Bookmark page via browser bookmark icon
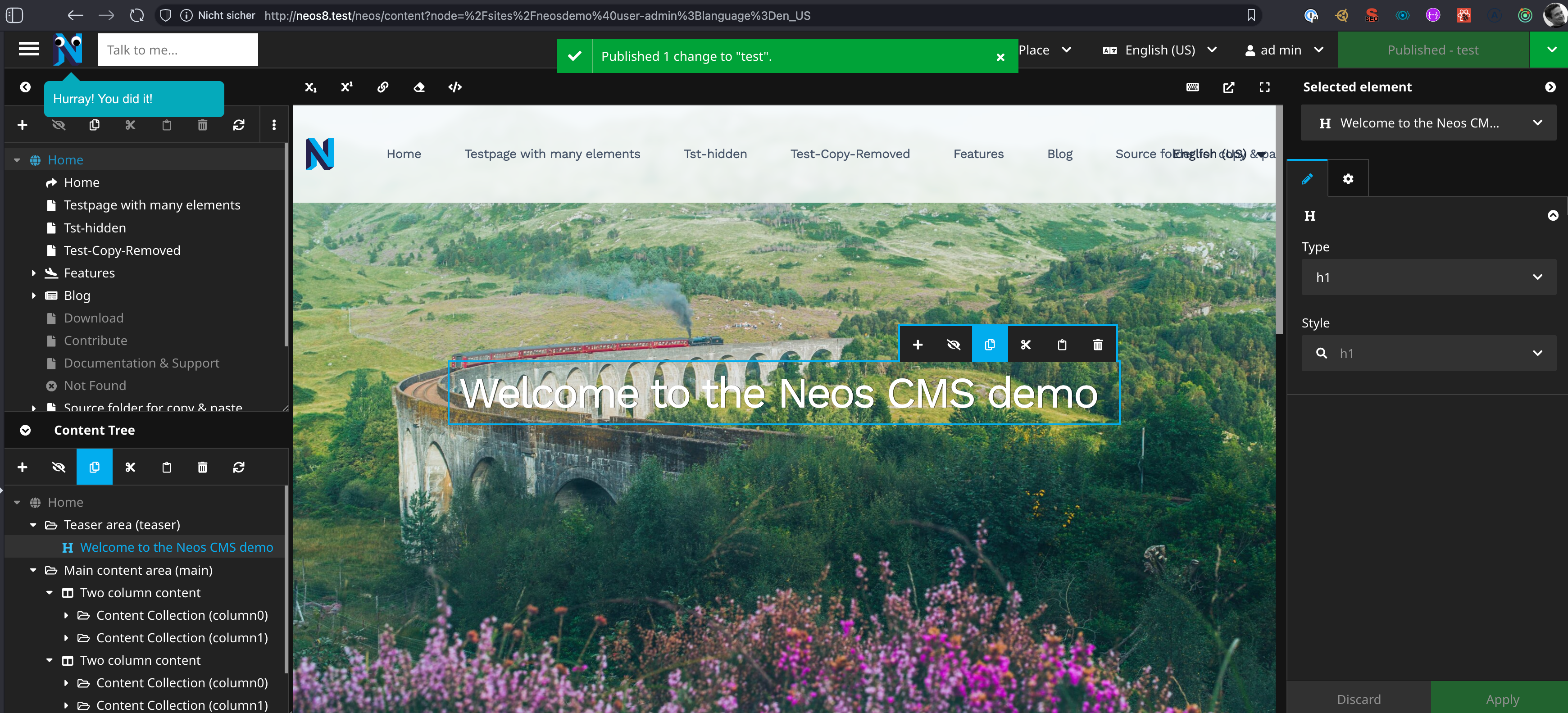The height and width of the screenshot is (713, 1568). tap(1251, 15)
